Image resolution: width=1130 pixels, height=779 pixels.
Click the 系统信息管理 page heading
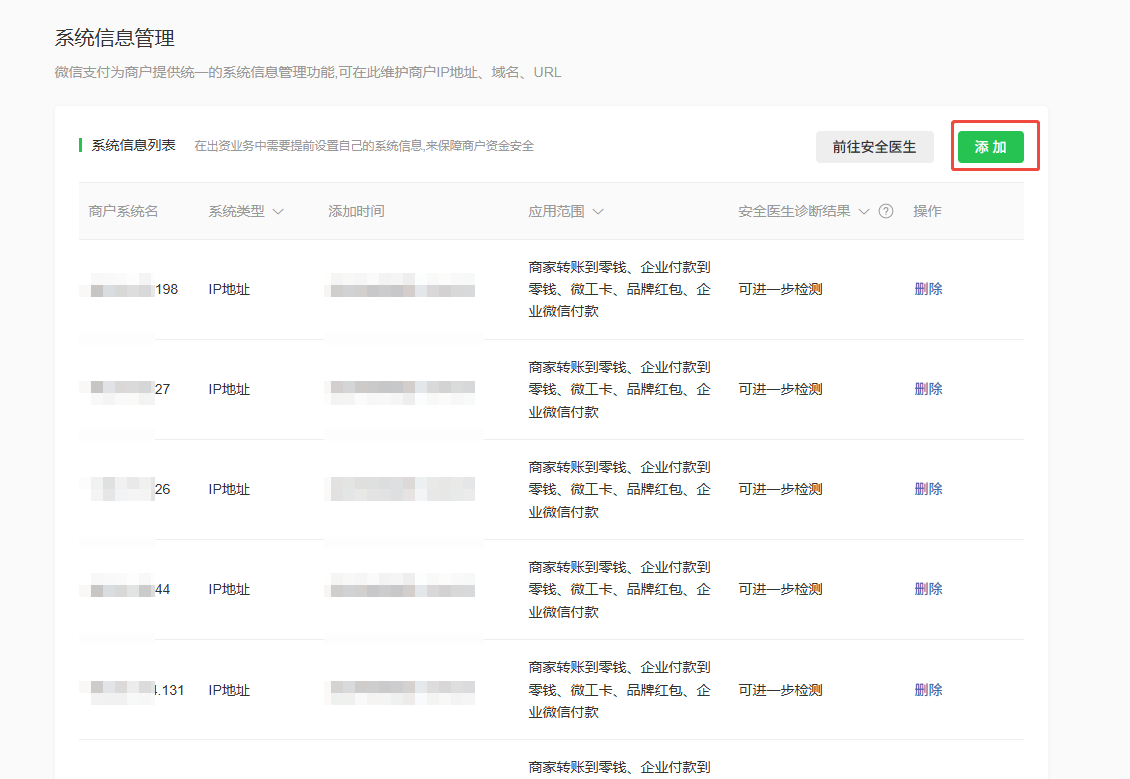114,39
